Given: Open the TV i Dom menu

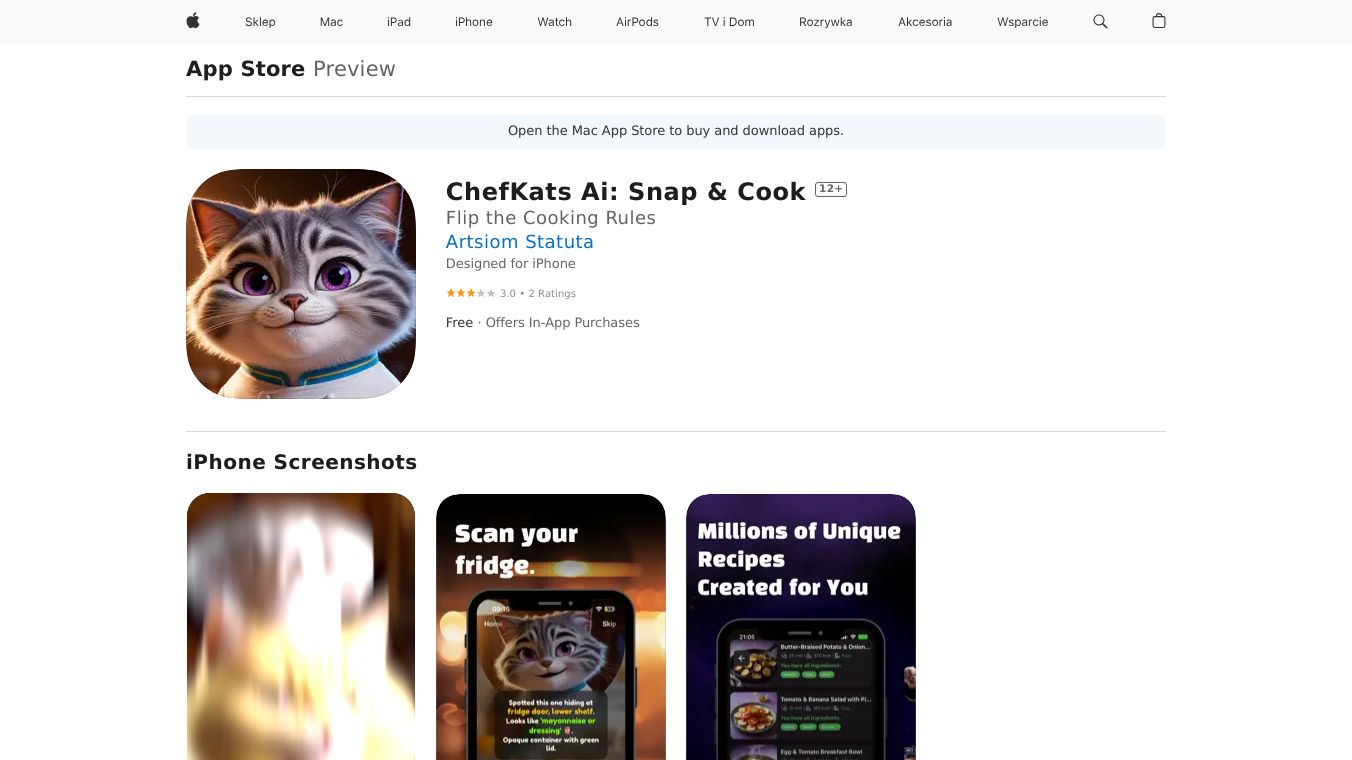Looking at the screenshot, I should tap(729, 22).
